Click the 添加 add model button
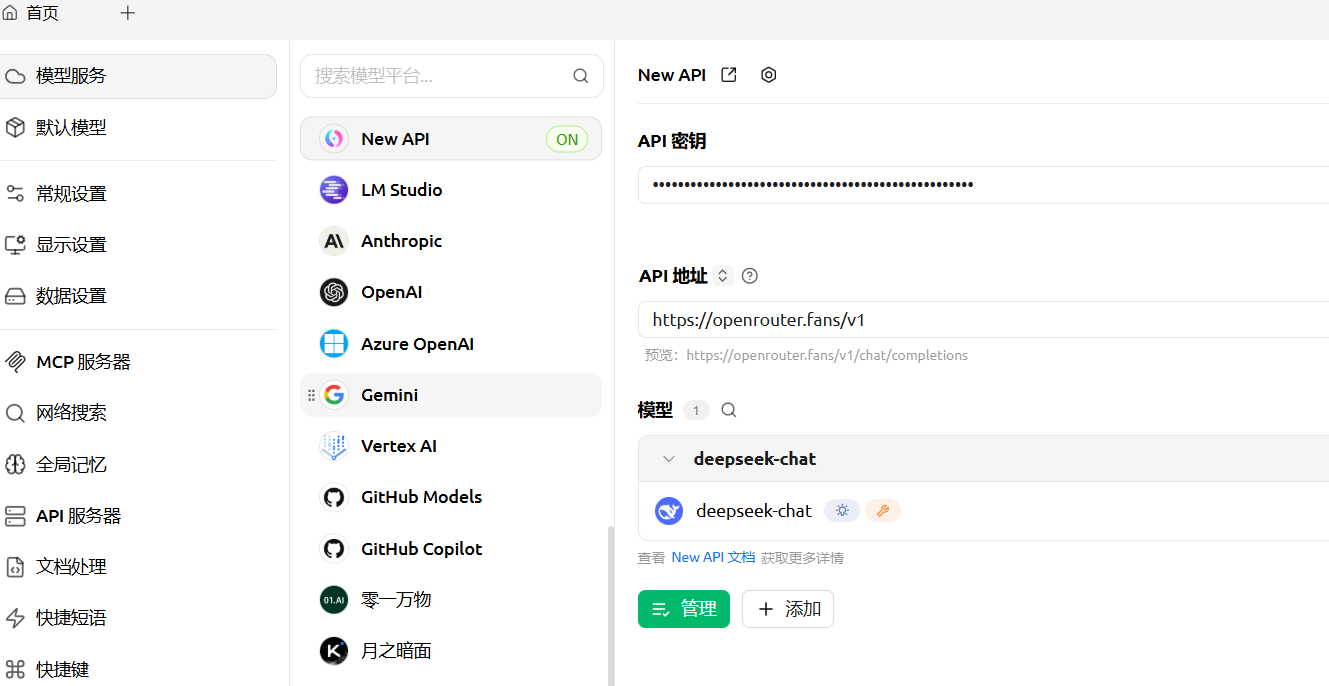The height and width of the screenshot is (686, 1329). (x=788, y=609)
